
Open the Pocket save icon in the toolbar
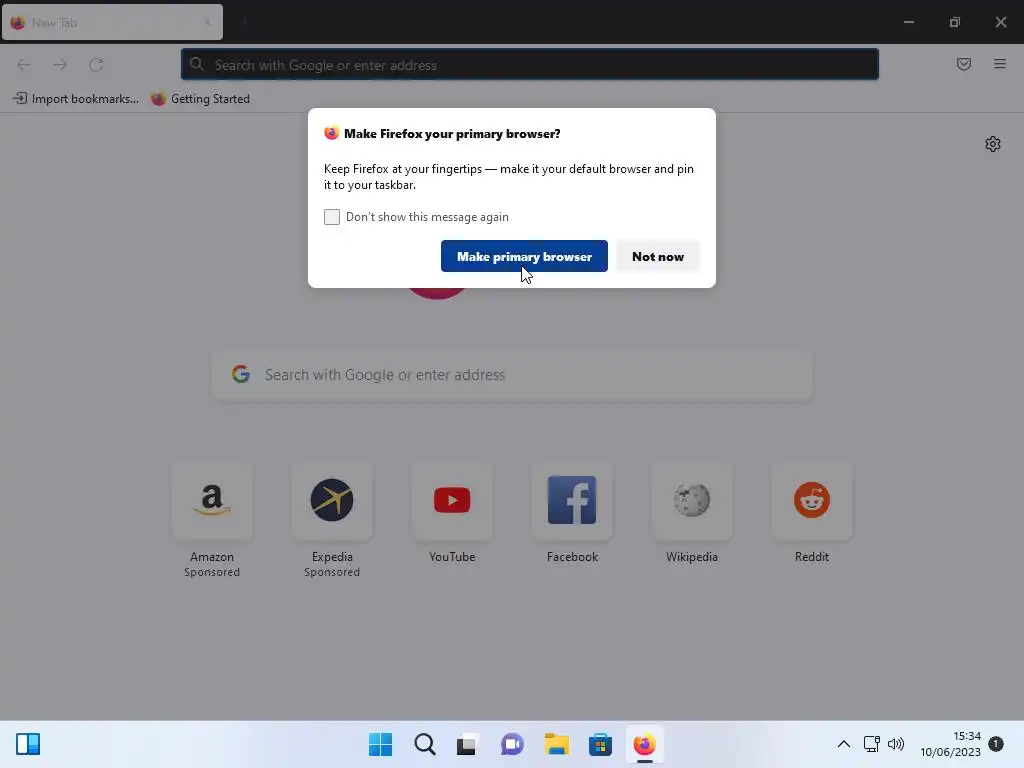coord(963,64)
